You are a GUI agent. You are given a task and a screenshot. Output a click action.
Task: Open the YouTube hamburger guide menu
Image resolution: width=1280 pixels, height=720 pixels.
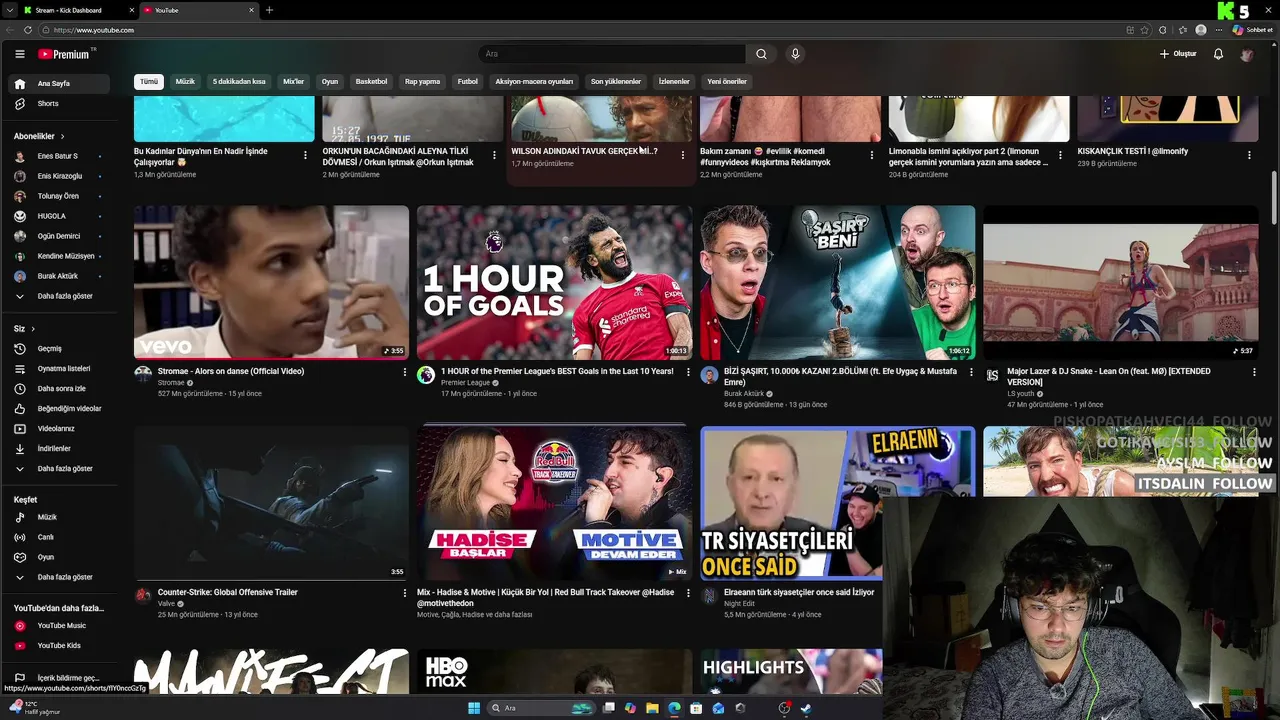[x=19, y=54]
